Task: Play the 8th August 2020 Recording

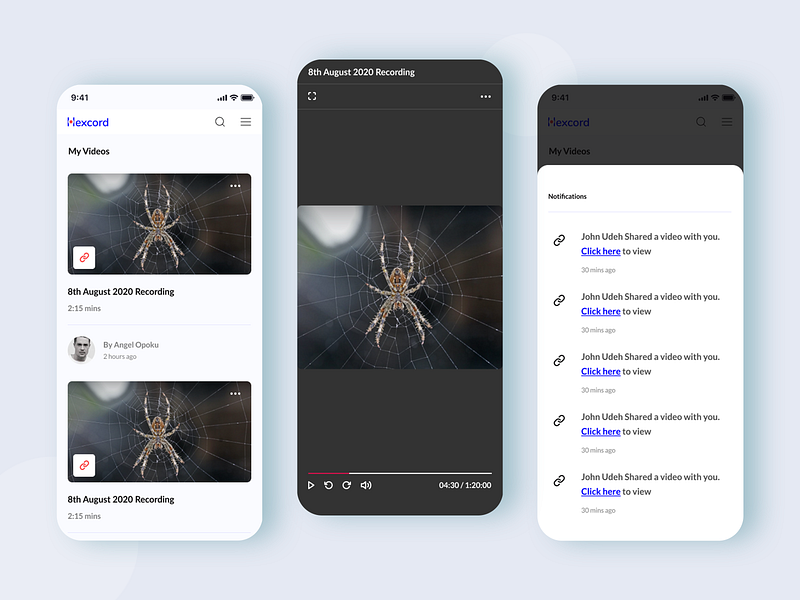Action: [311, 485]
